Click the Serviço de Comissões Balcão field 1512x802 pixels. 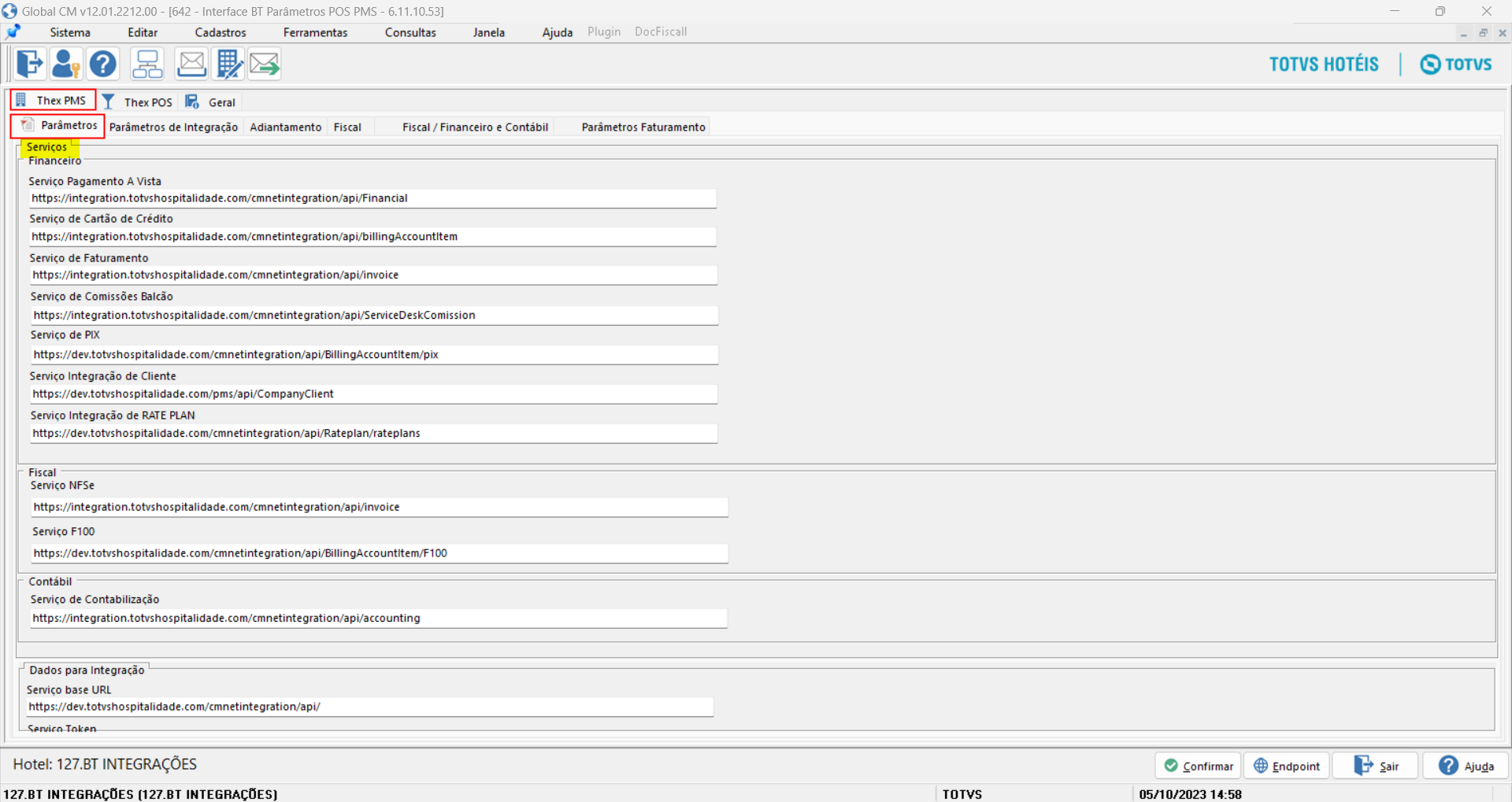coord(374,315)
